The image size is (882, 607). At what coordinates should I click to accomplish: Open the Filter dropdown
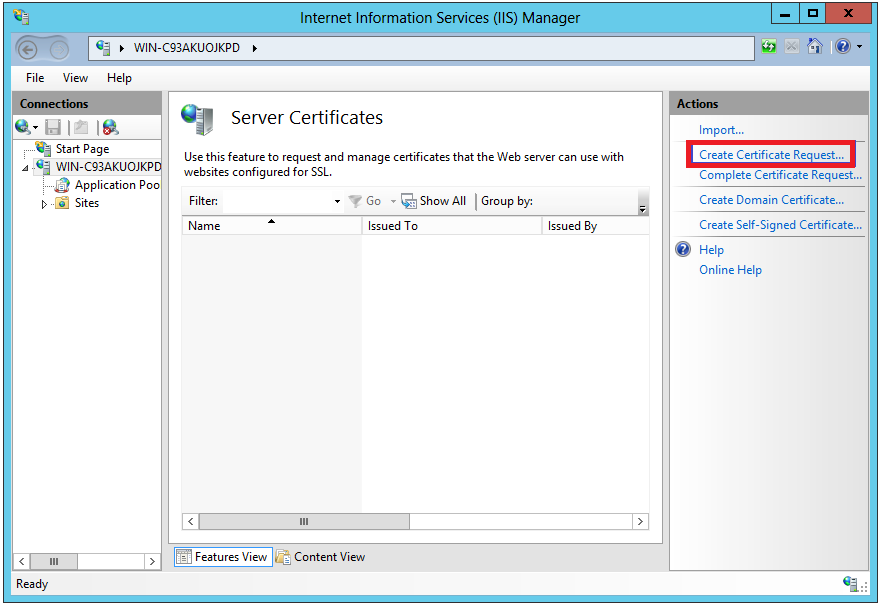tap(338, 200)
